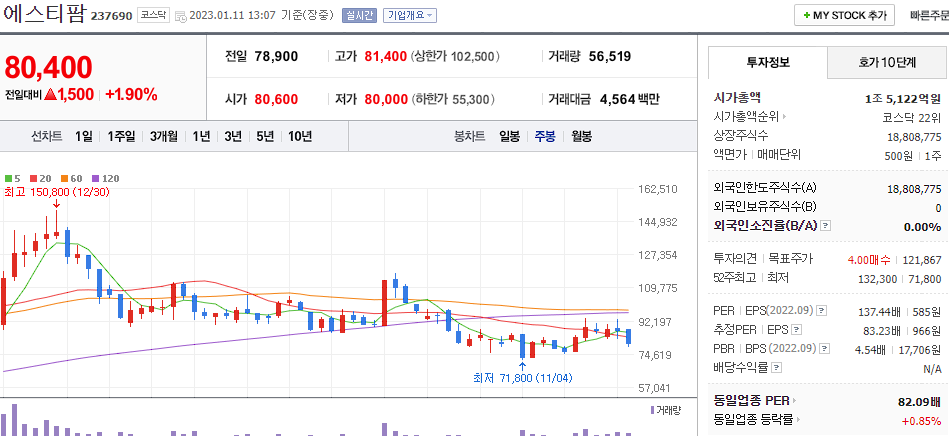Screen dimensions: 949x436
Task: Click the orange 60-day moving average legend marker
Action: pyautogui.click(x=62, y=179)
